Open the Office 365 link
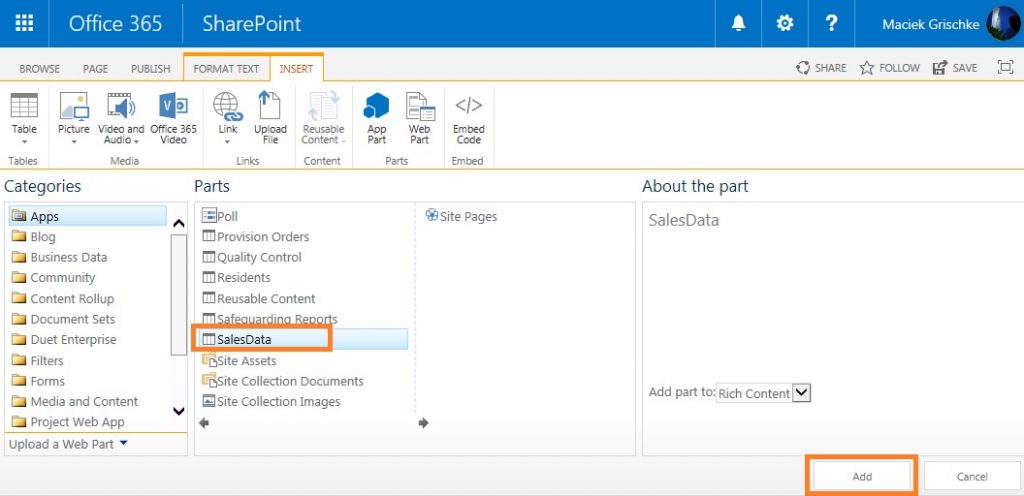The image size is (1024, 496). coord(116,23)
